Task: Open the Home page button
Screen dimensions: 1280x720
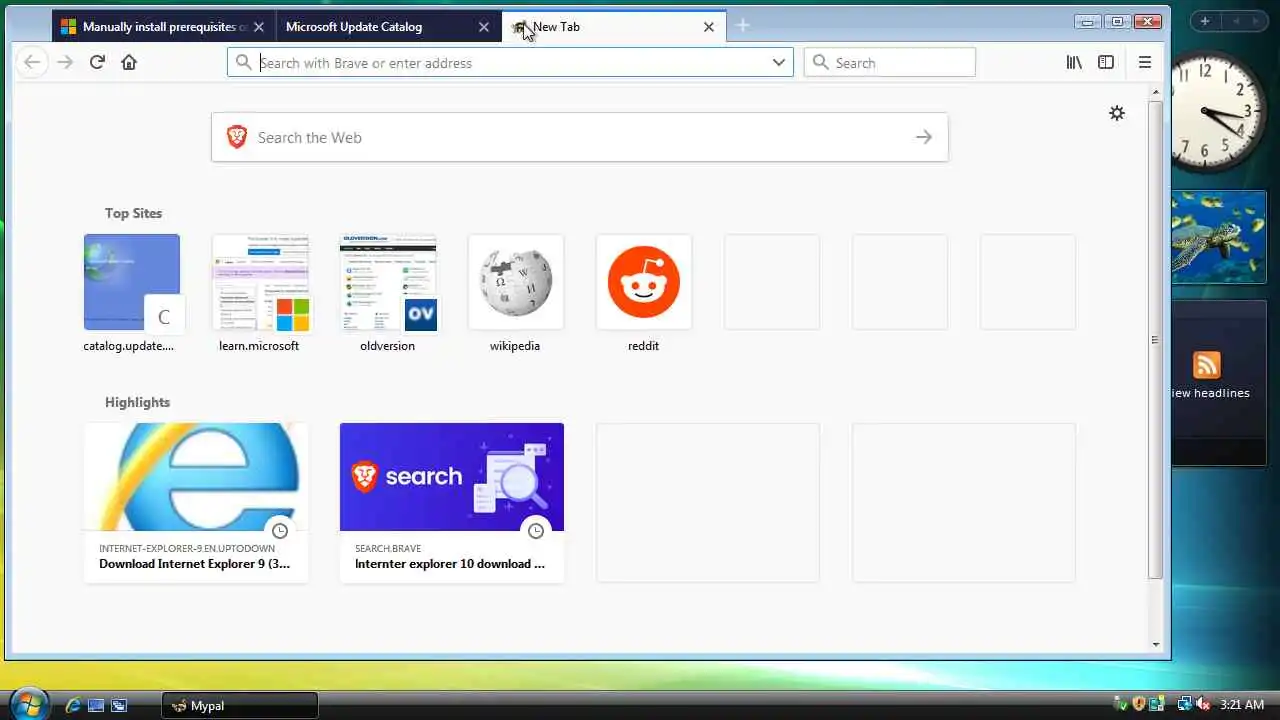Action: (129, 62)
